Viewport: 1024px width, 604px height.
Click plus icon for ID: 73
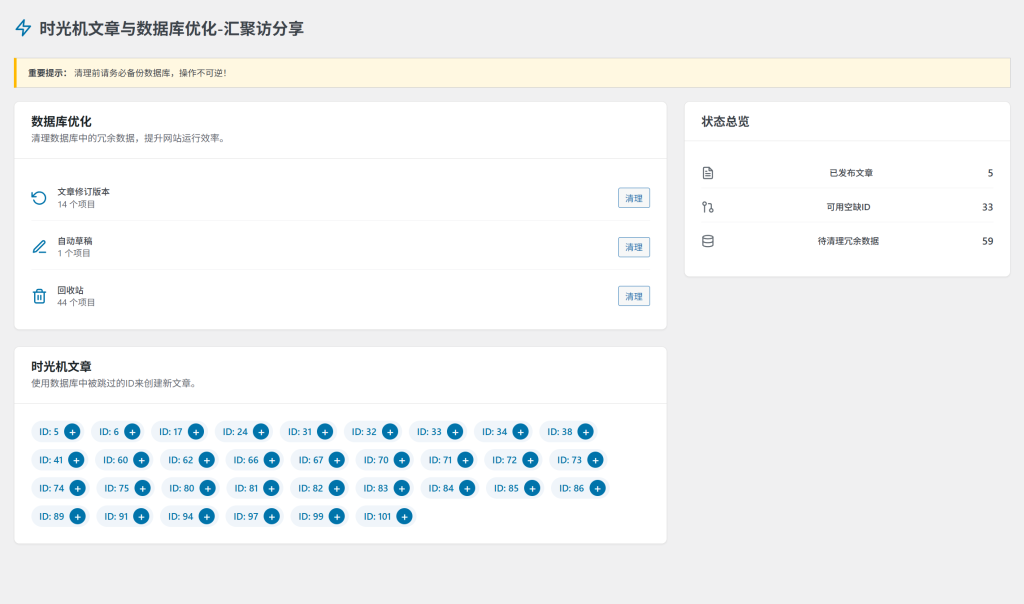point(595,460)
